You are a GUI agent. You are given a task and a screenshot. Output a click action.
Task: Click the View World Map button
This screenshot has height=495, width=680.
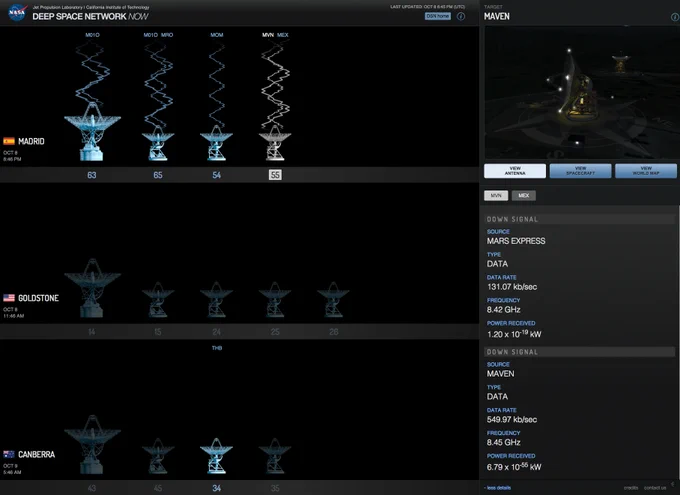[x=646, y=171]
